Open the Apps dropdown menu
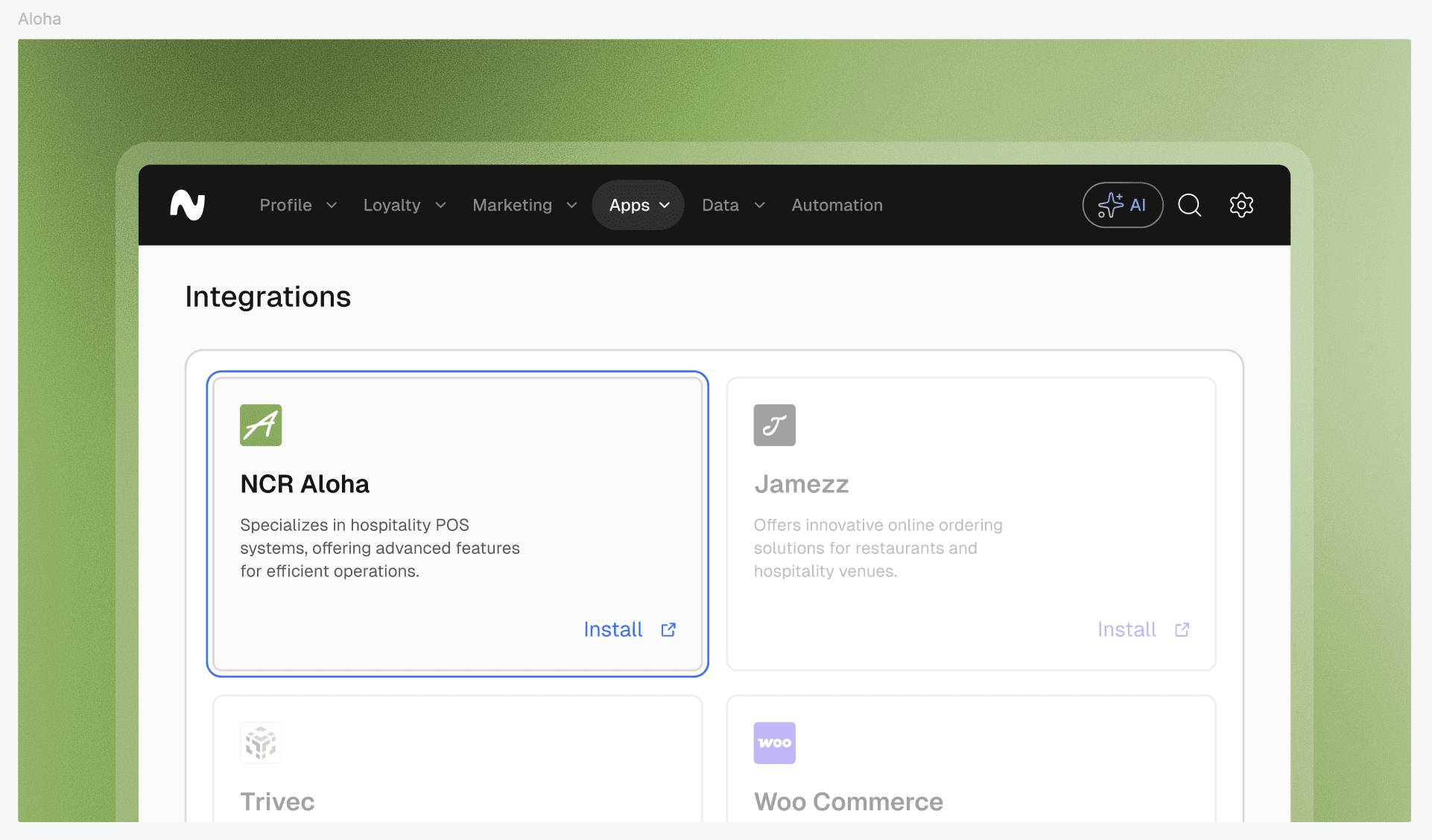This screenshot has width=1432, height=840. [x=639, y=205]
